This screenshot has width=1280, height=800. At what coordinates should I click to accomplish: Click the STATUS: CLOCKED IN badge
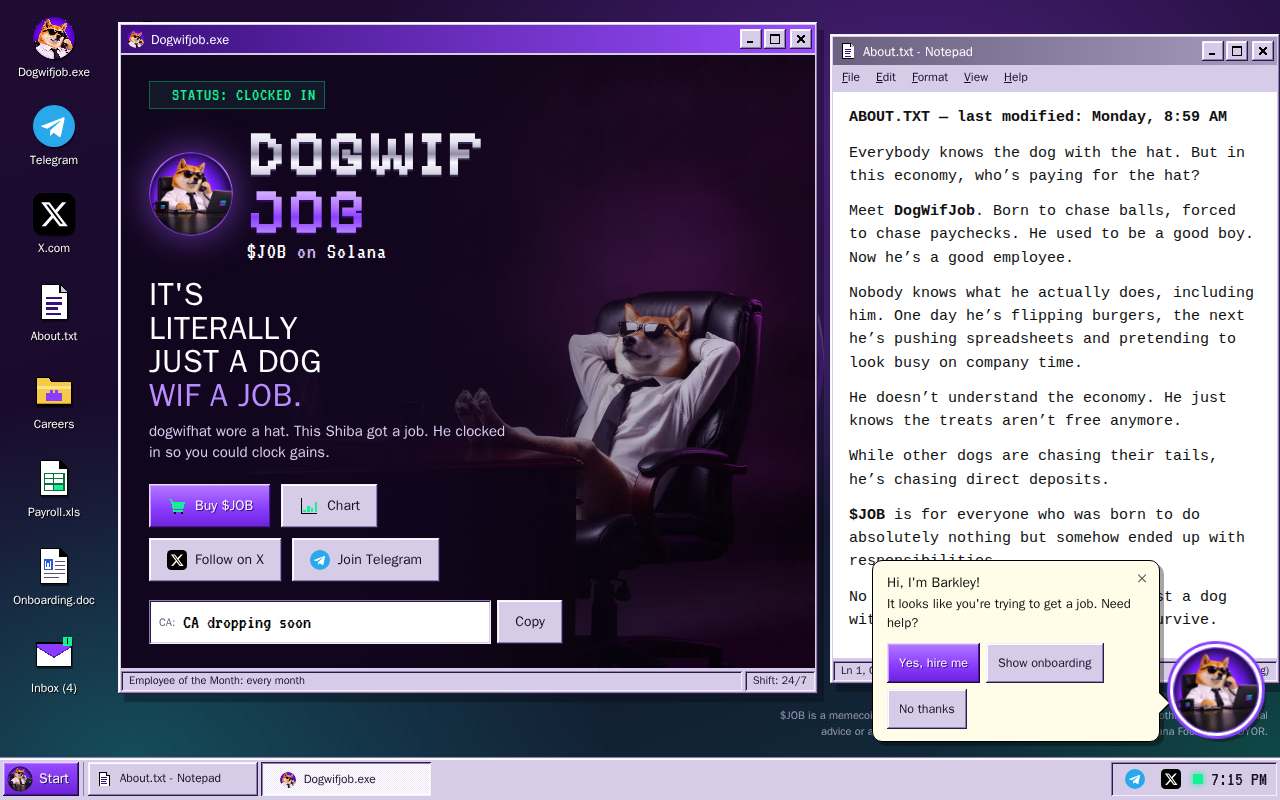click(x=237, y=95)
